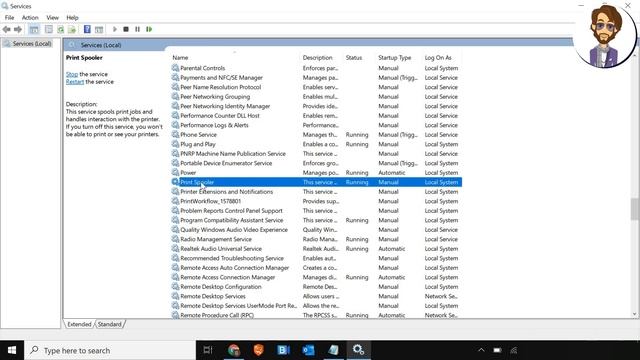This screenshot has width=640, height=360.
Task: Click the Start Service play icon
Action: [115, 29]
